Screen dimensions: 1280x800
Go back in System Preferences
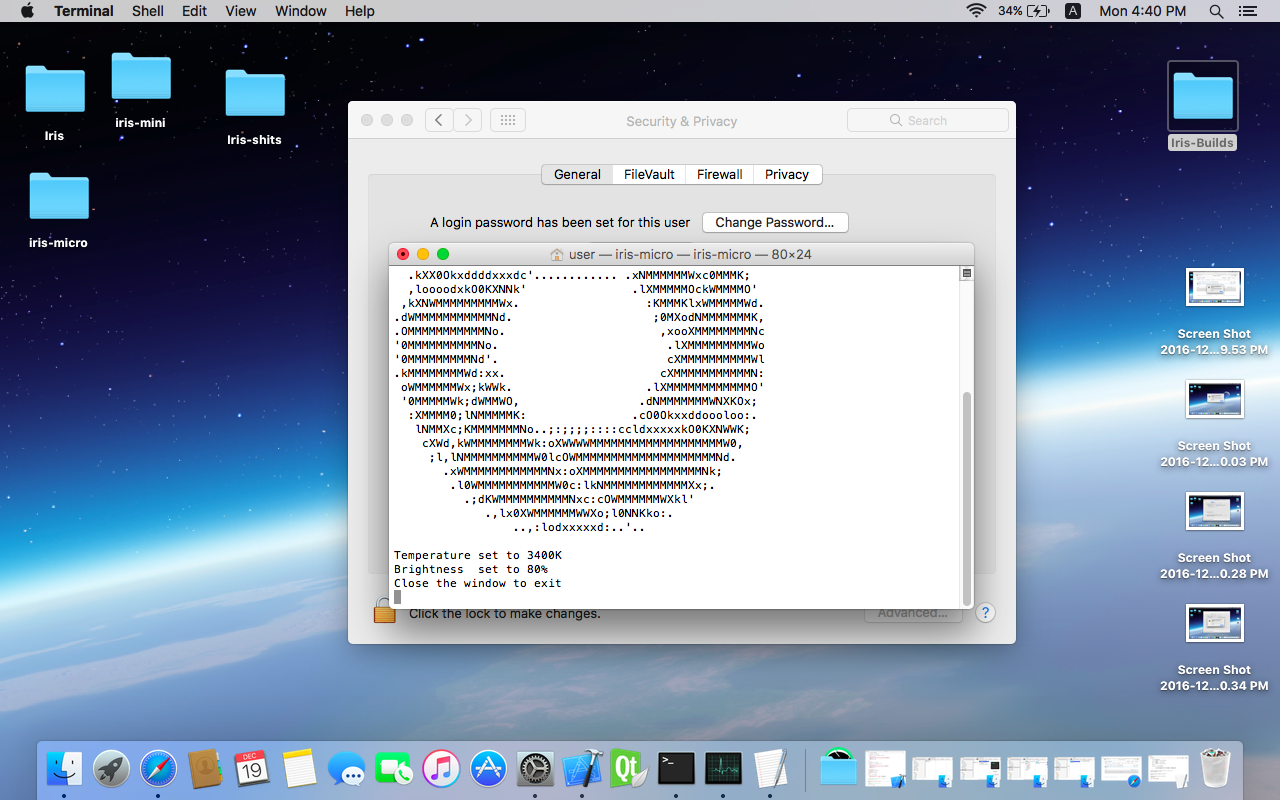click(439, 120)
